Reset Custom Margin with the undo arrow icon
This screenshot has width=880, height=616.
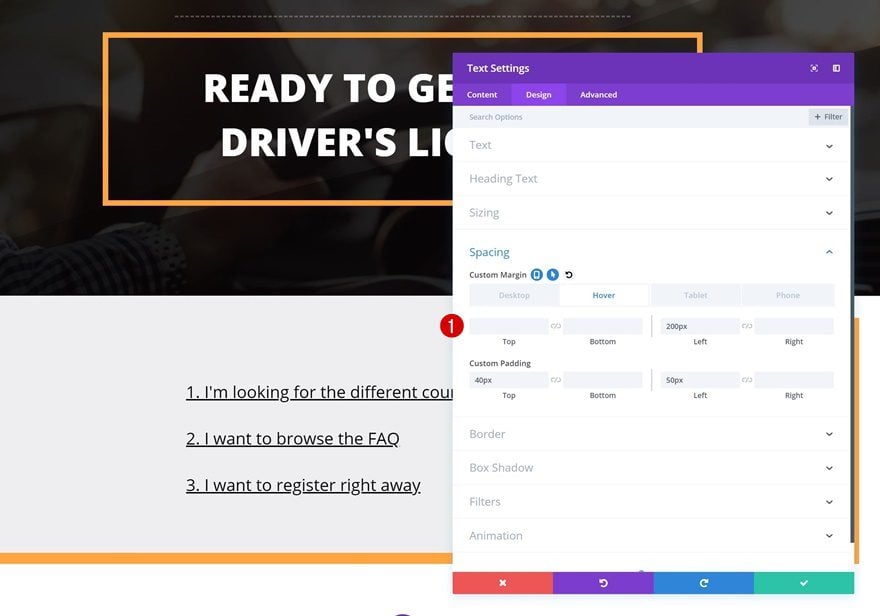569,274
